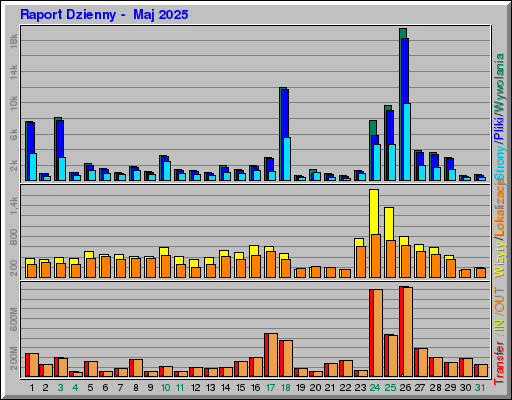This screenshot has height=400, width=512.
Task: Click day '8' on the x-axis
Action: [136, 388]
